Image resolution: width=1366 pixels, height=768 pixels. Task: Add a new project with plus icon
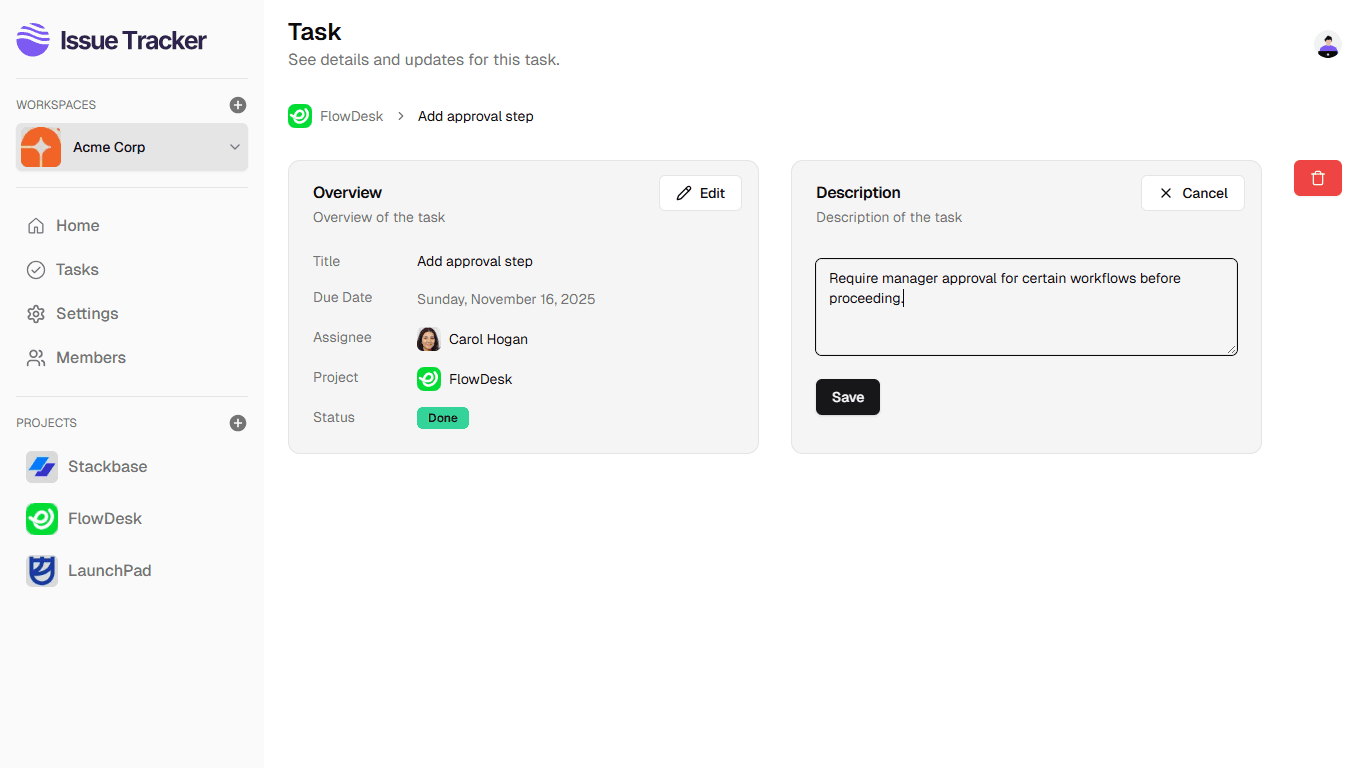(x=237, y=422)
